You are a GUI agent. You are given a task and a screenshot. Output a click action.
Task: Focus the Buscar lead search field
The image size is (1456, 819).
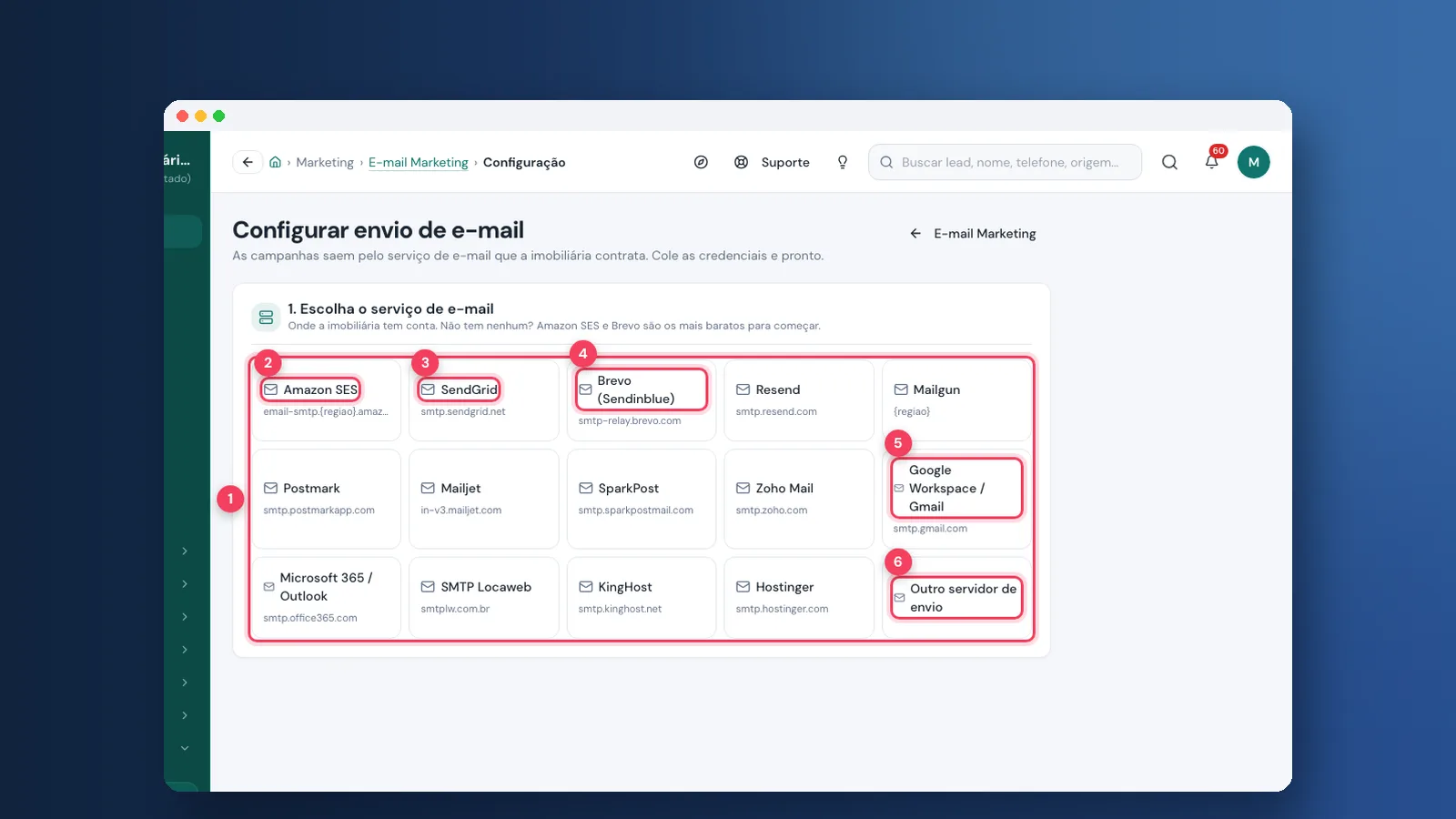point(1005,162)
